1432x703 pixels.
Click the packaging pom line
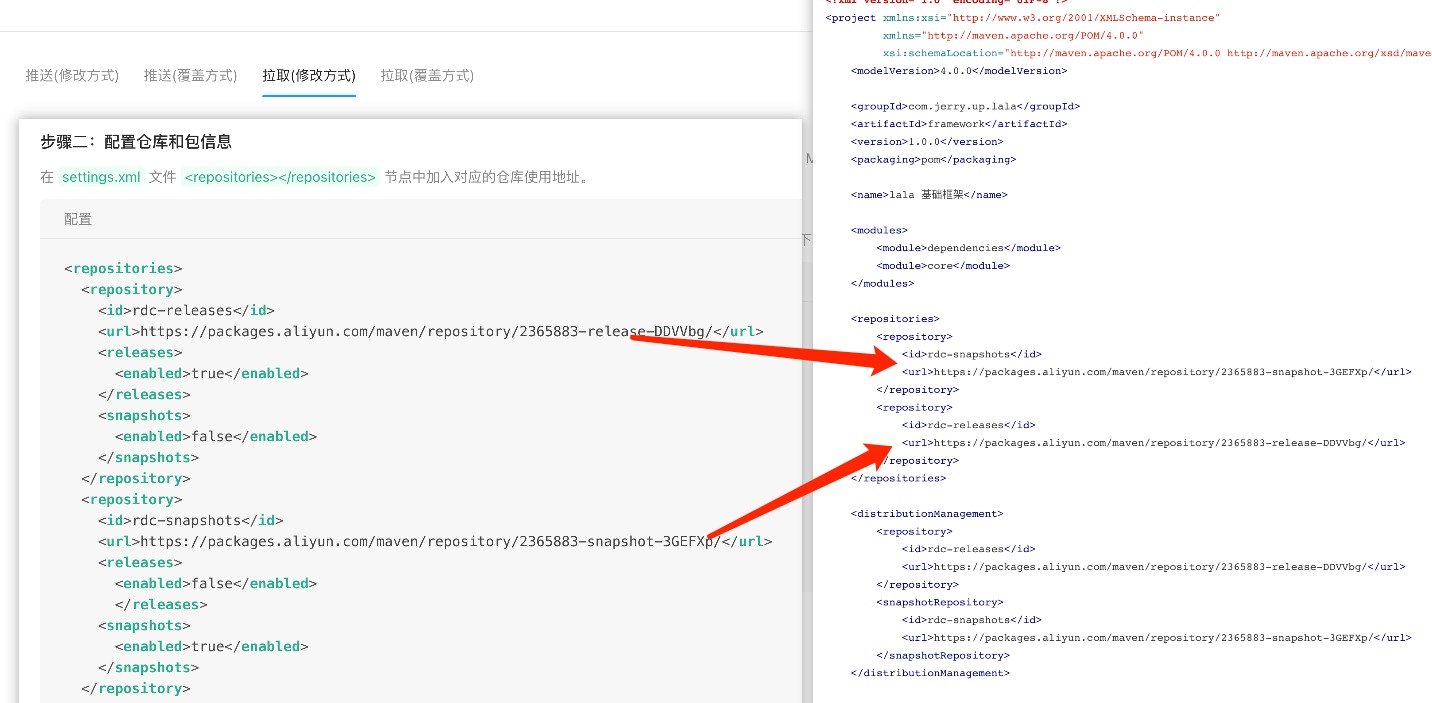coord(933,159)
